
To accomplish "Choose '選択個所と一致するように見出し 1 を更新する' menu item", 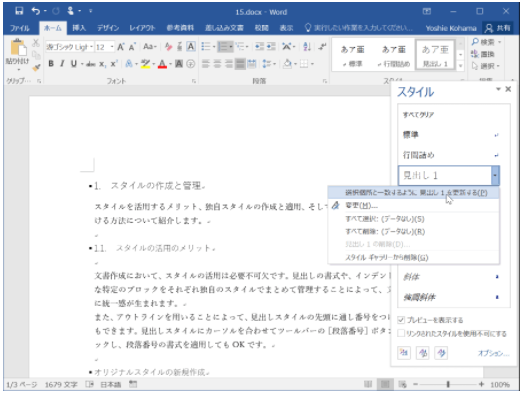I will click(x=414, y=193).
